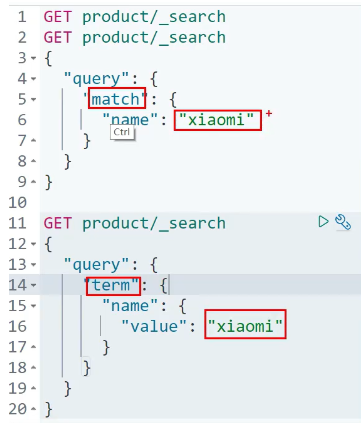Run the request using the play icon

tap(323, 222)
